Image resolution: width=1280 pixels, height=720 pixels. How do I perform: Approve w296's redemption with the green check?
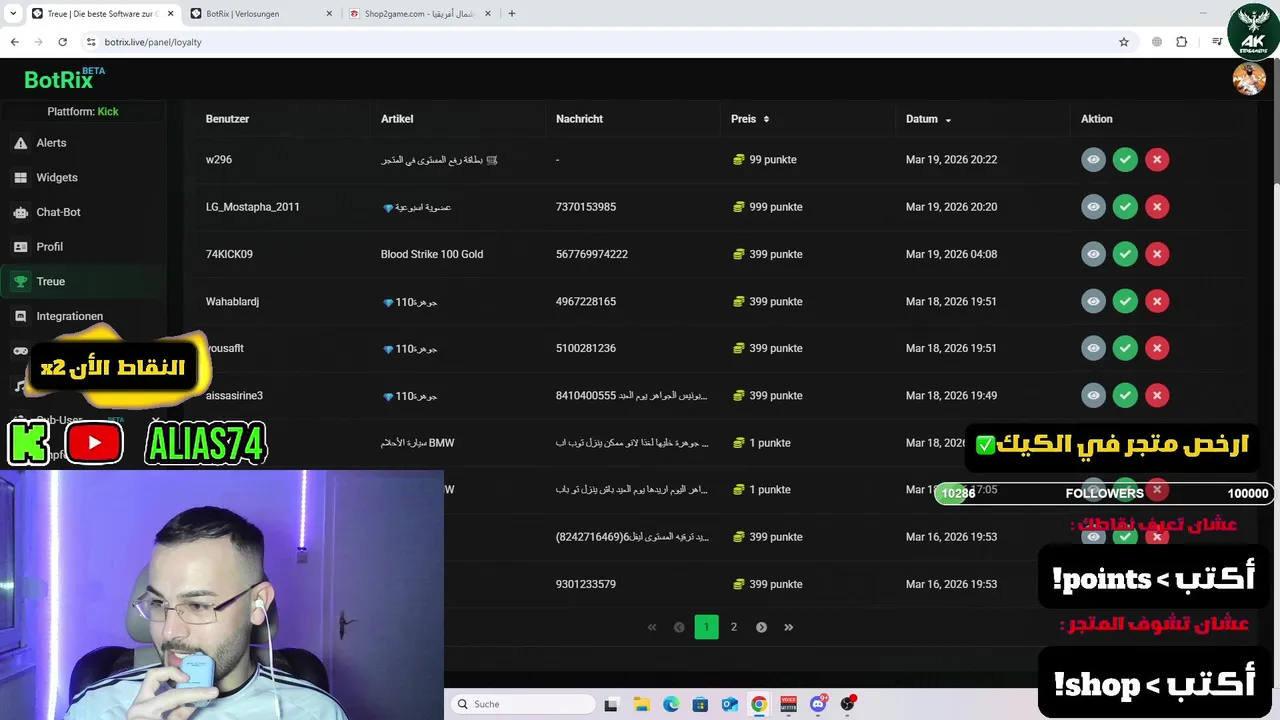(1125, 160)
